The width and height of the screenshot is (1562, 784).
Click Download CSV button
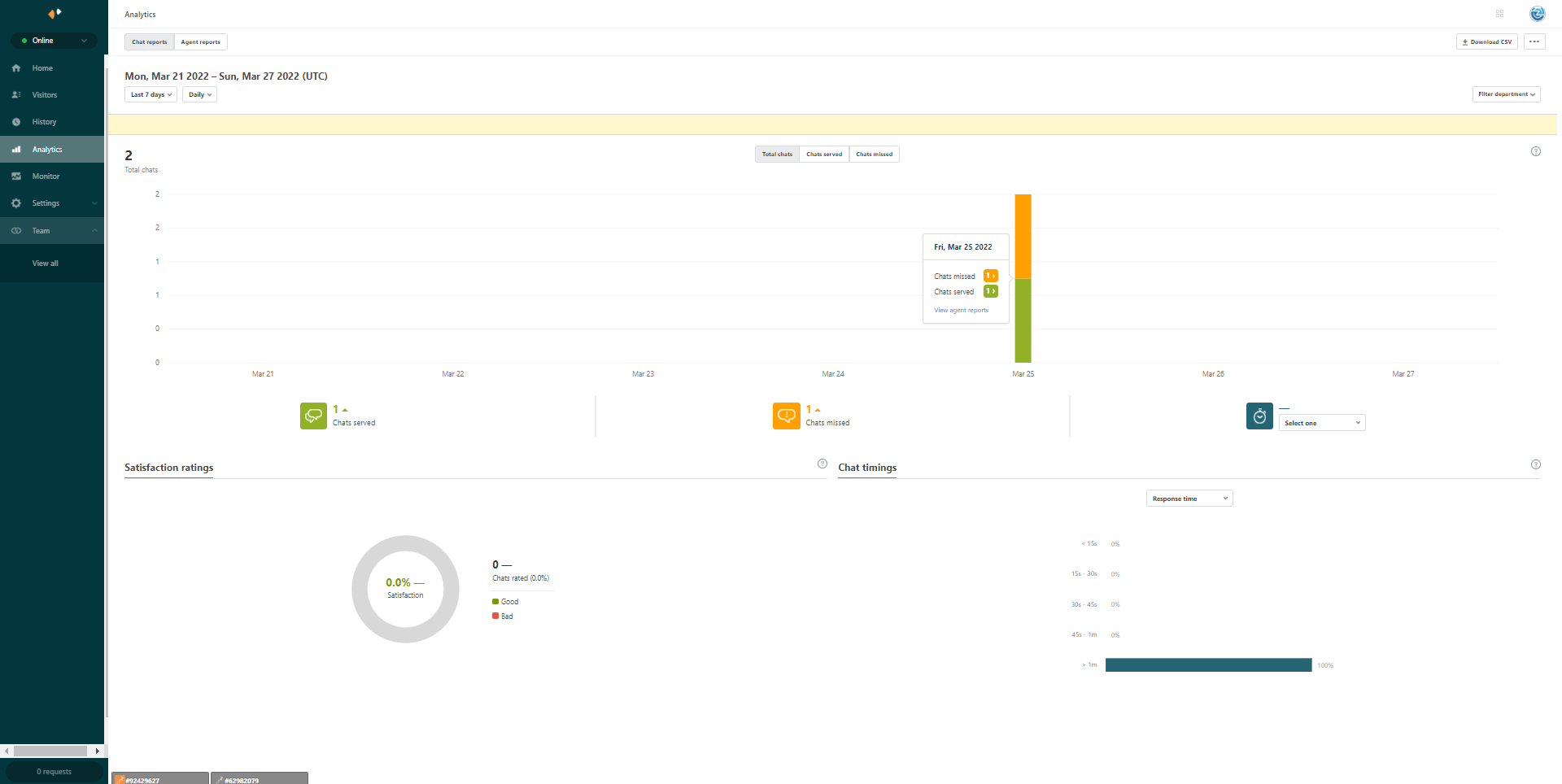tap(1486, 42)
